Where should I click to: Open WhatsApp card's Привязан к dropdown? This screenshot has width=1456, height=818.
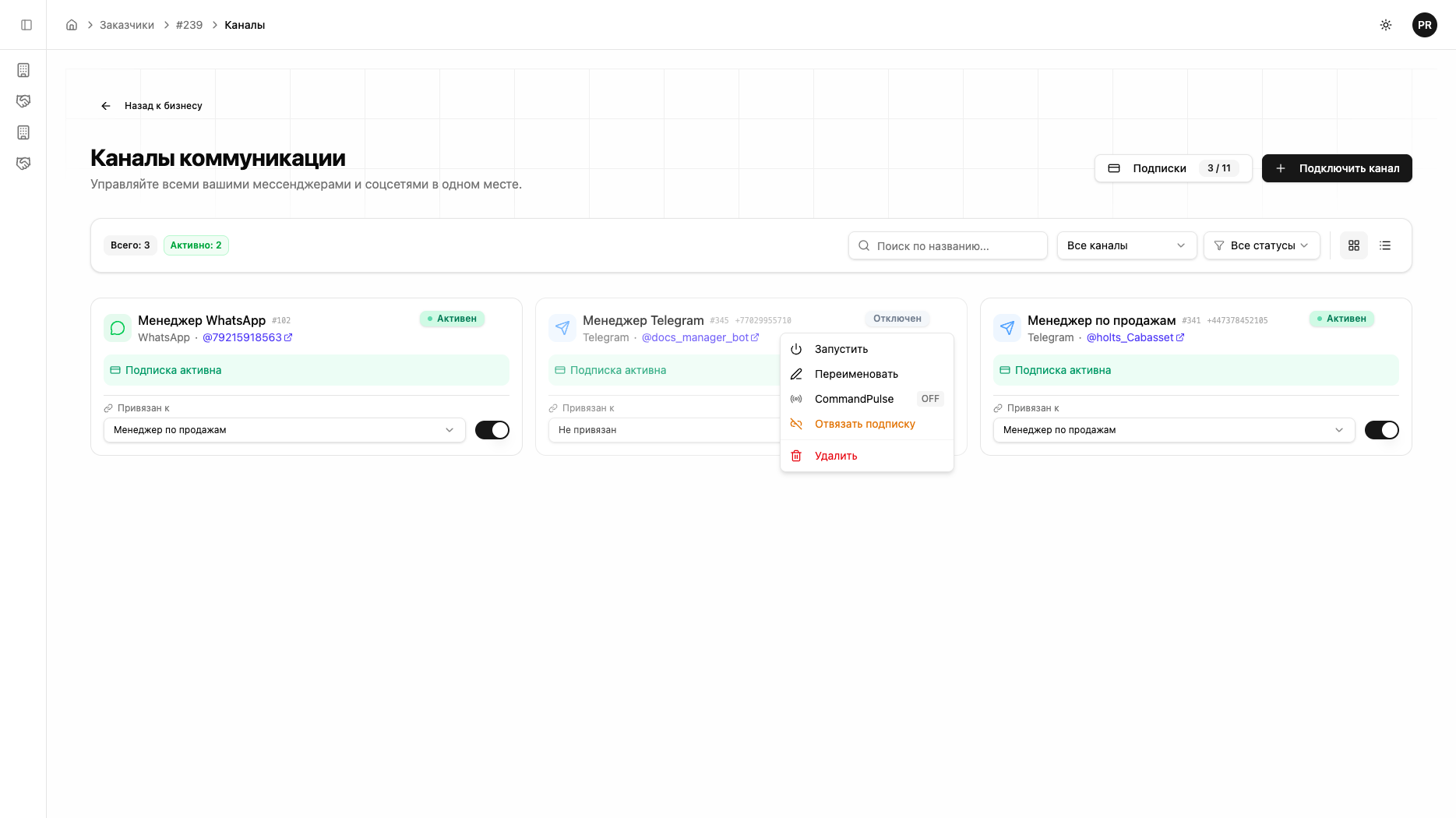click(284, 430)
